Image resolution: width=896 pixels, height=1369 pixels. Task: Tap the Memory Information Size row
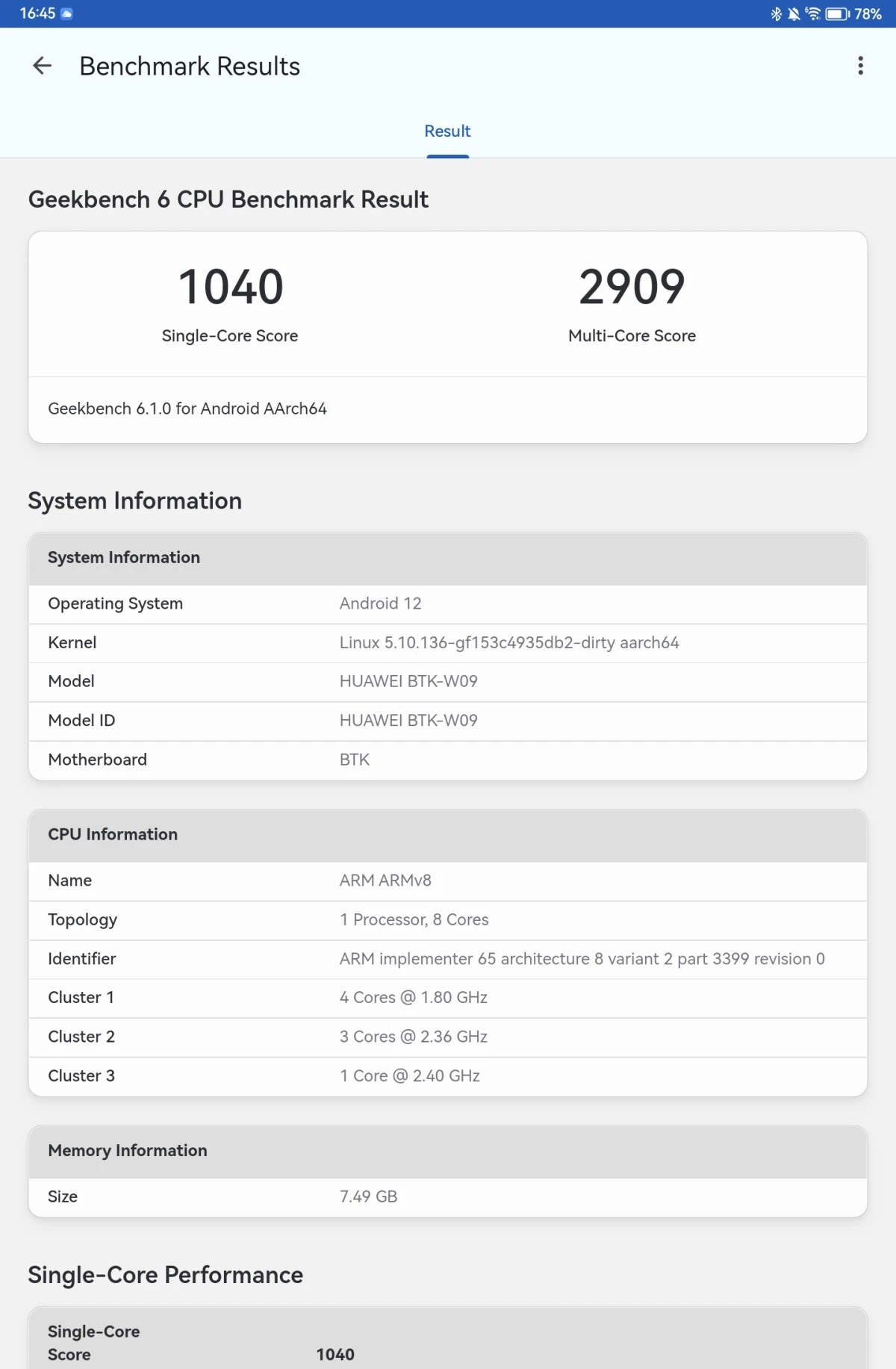click(x=448, y=1197)
